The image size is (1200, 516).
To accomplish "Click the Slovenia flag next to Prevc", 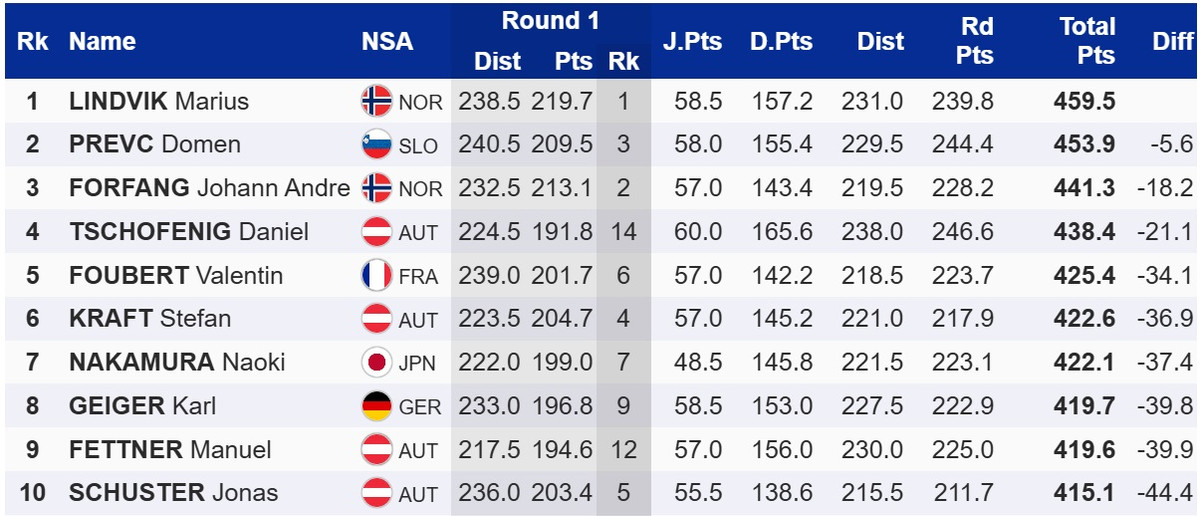I will 376,145.
